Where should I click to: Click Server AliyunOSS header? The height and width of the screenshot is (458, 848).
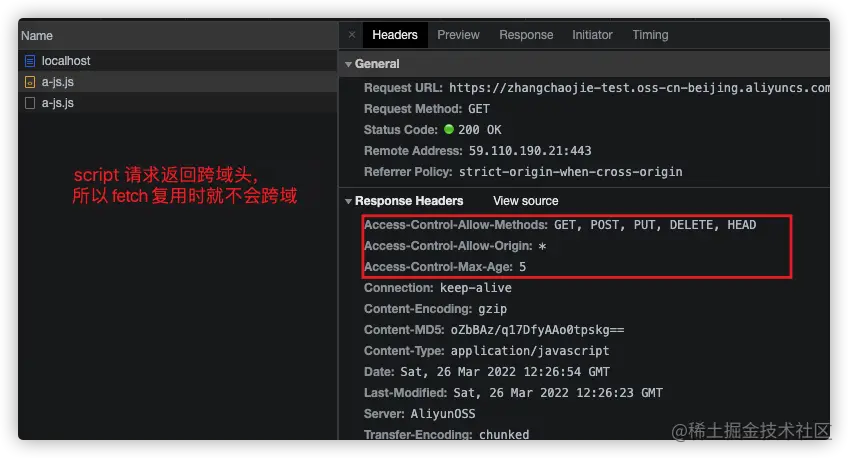coord(420,414)
